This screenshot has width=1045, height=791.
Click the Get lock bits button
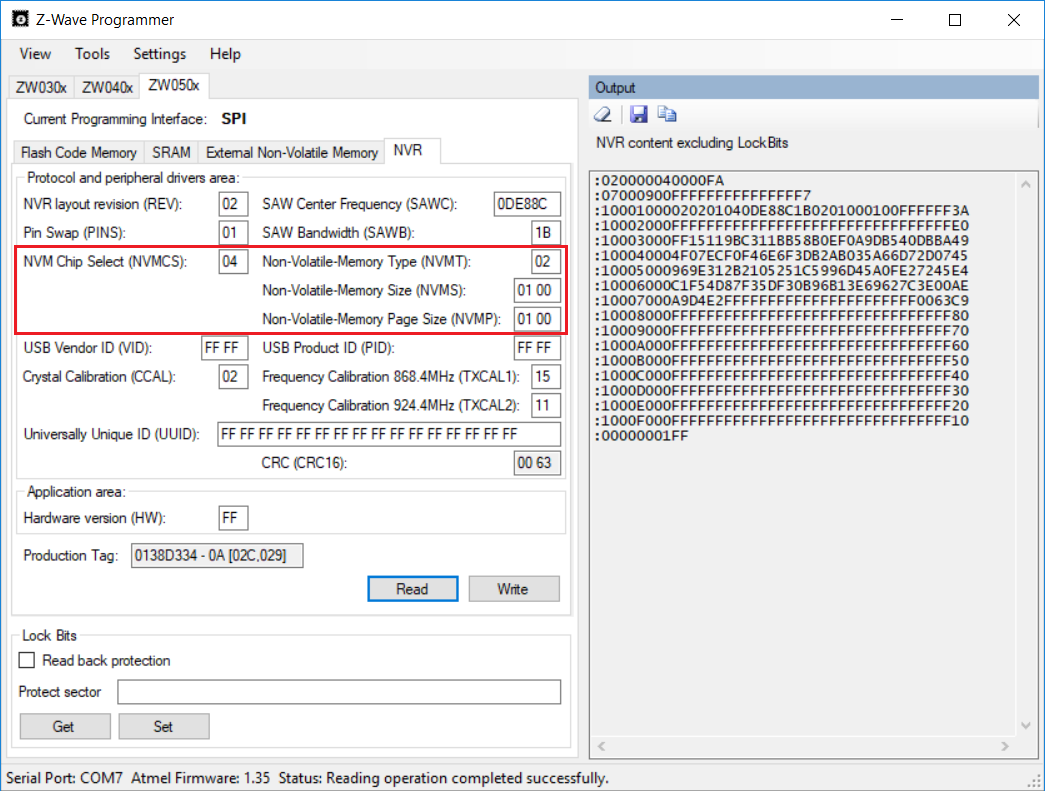coord(63,726)
